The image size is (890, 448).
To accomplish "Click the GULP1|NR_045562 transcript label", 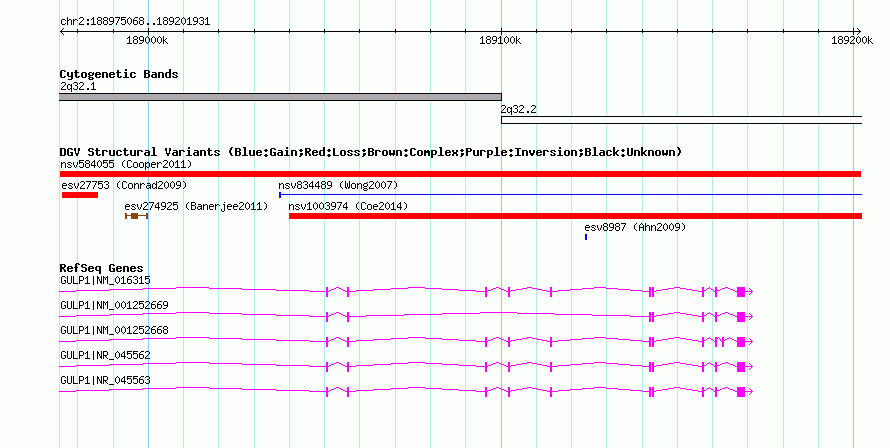I will (106, 355).
